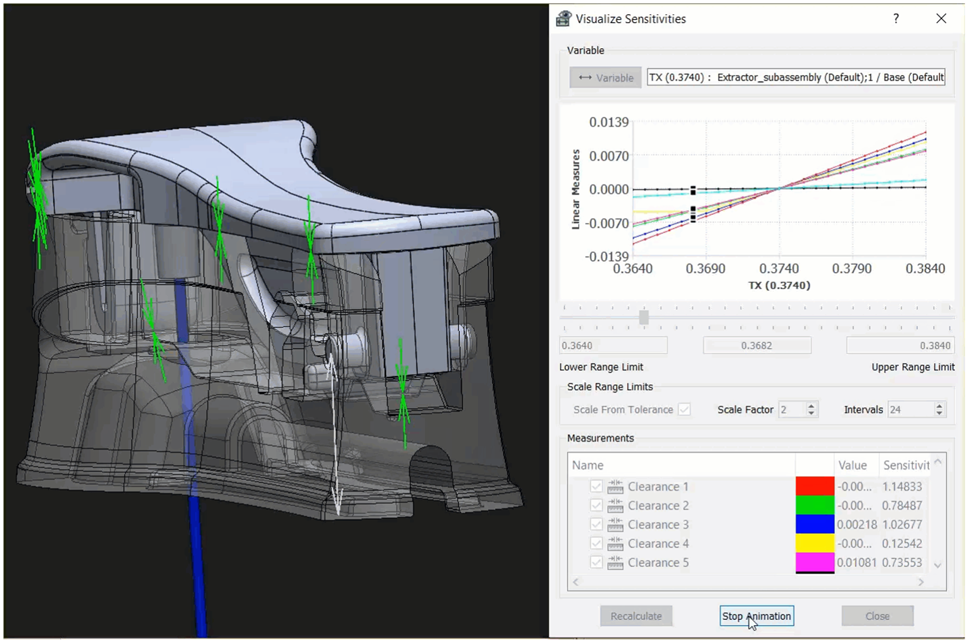The width and height of the screenshot is (969, 644).
Task: Click the ruler icon next to Clearance 5
Action: pos(614,562)
